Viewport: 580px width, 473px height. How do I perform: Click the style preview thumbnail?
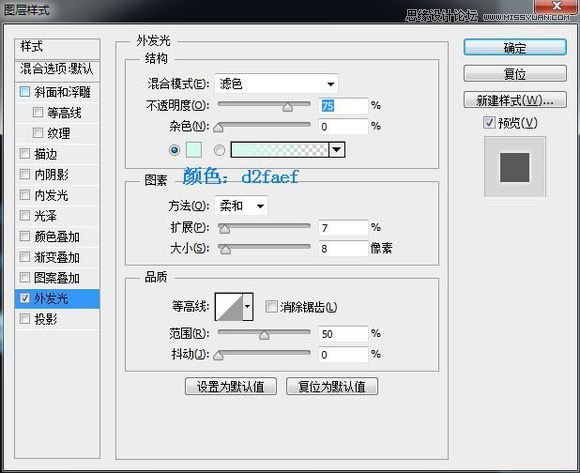point(515,166)
